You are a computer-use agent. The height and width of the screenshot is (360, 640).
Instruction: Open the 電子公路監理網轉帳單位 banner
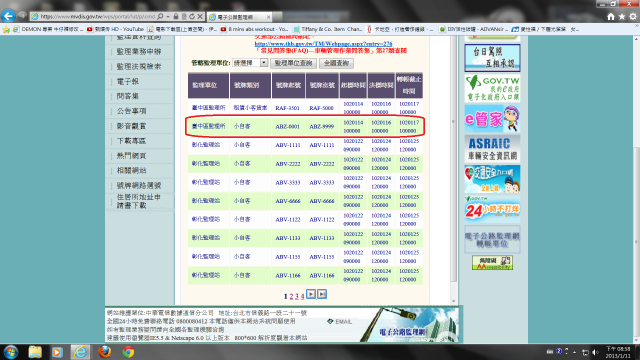(x=492, y=240)
